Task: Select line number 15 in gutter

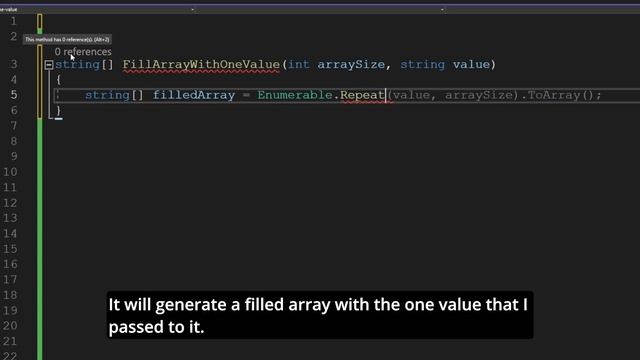Action: click(x=11, y=249)
